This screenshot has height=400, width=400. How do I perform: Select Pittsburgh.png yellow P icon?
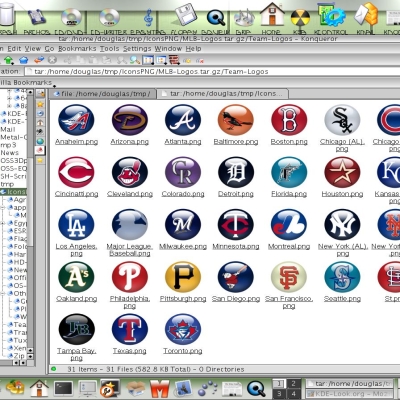click(183, 277)
